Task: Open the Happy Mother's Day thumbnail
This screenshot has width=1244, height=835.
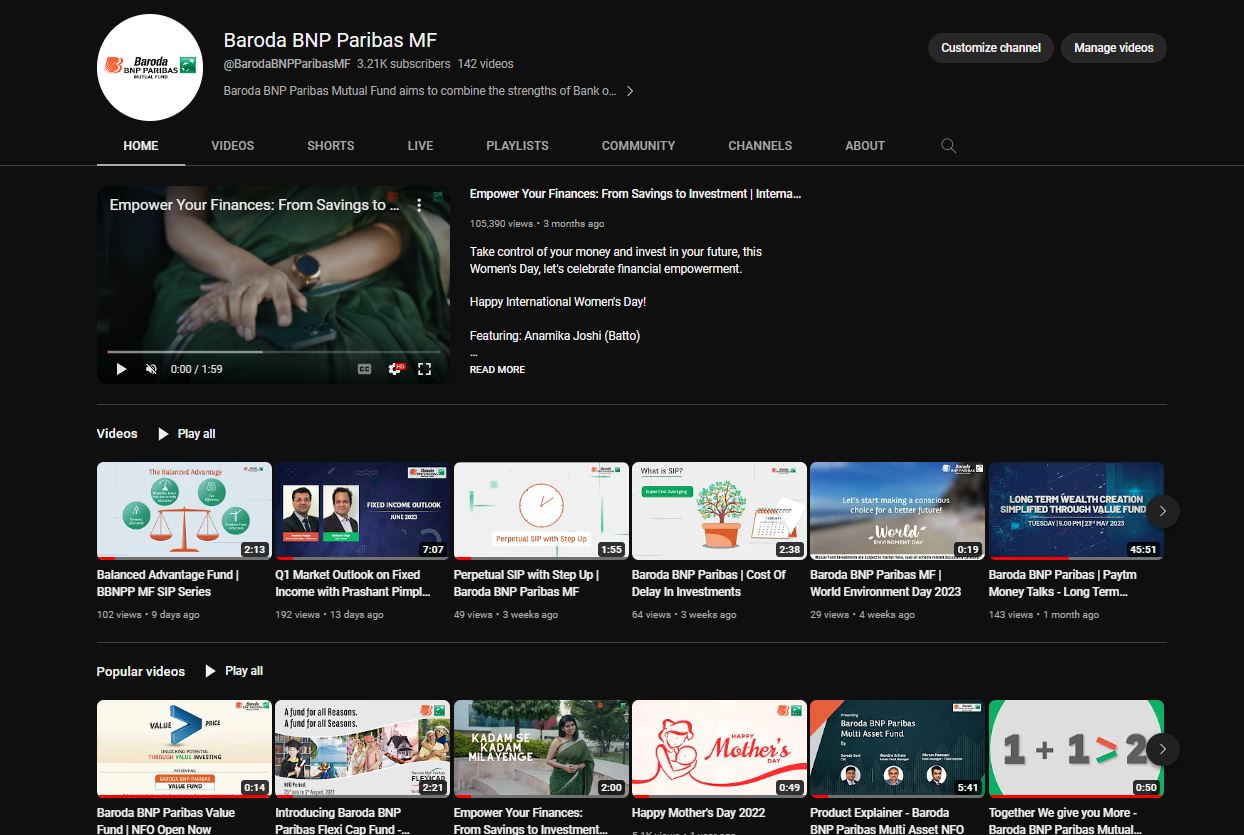Action: [719, 748]
